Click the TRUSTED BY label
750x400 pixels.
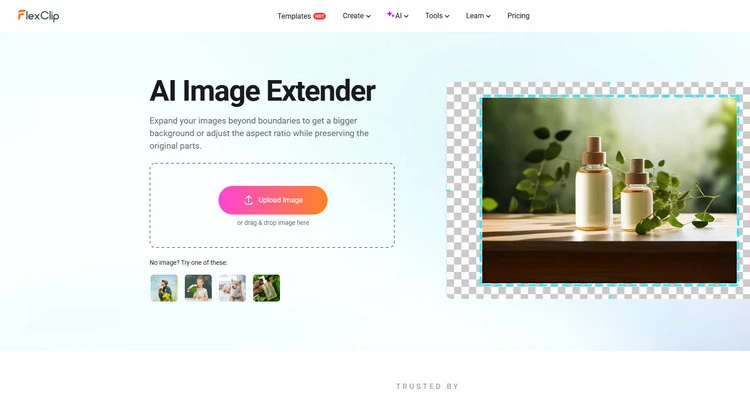427,386
